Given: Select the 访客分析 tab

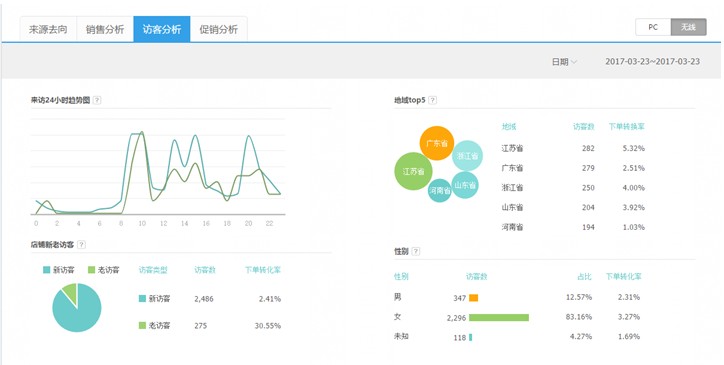Looking at the screenshot, I should tap(162, 29).
